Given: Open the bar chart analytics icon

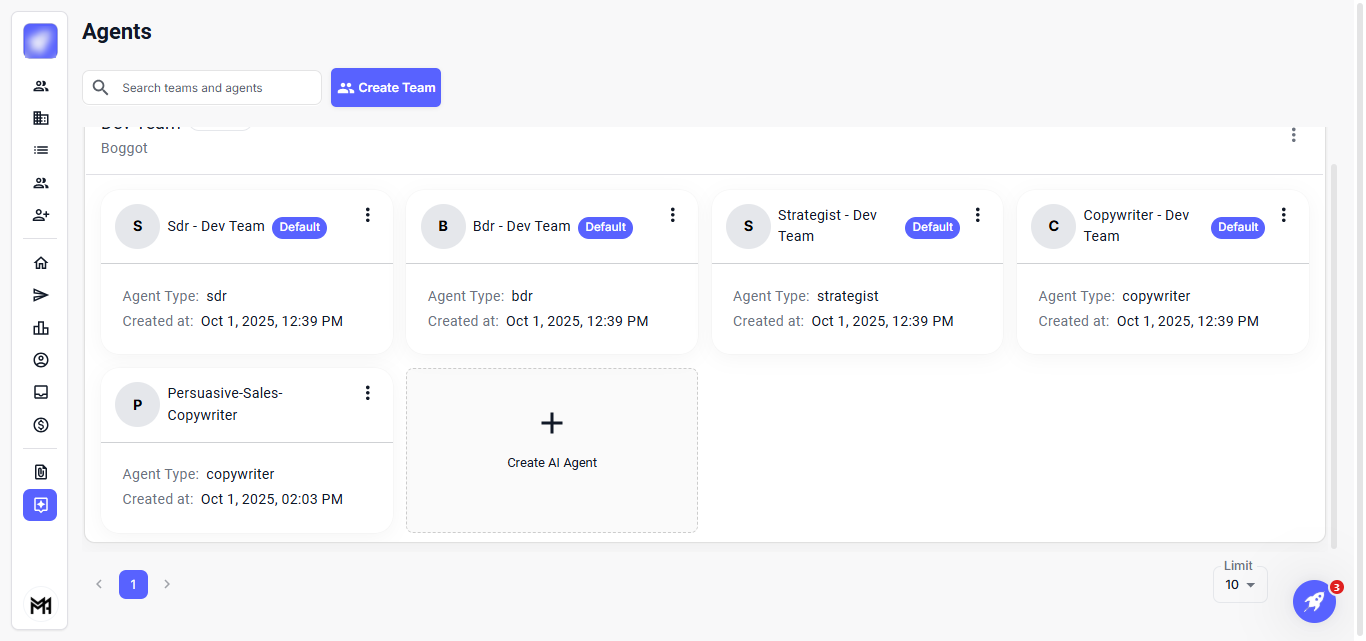Looking at the screenshot, I should click(x=41, y=328).
